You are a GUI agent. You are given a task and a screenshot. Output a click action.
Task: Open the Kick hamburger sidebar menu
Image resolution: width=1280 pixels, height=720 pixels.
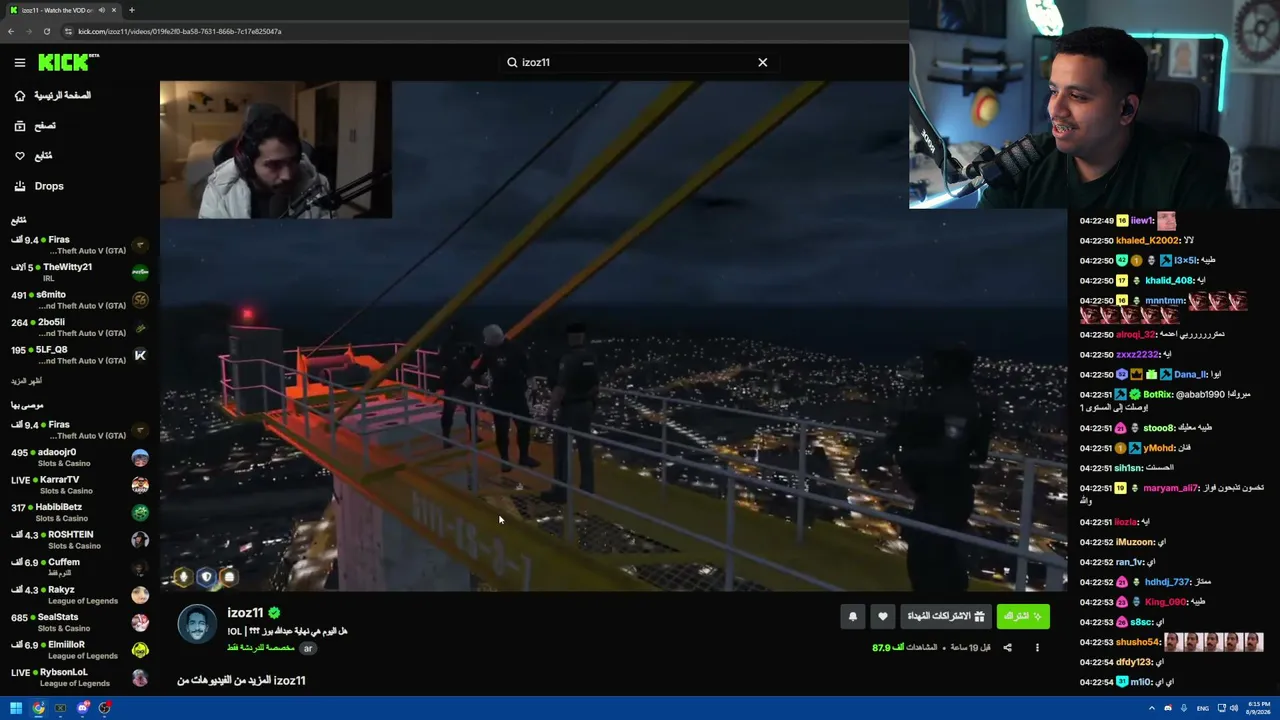19,62
